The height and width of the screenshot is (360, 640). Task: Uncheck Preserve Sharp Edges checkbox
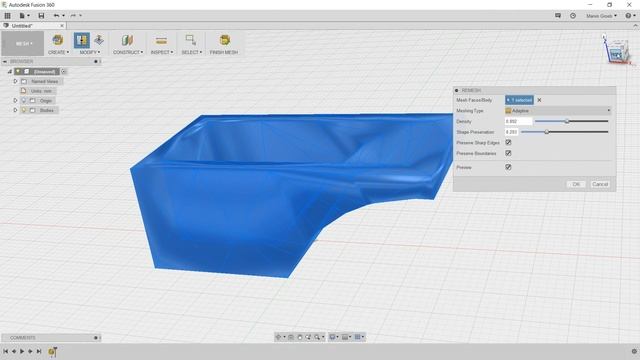tap(508, 142)
